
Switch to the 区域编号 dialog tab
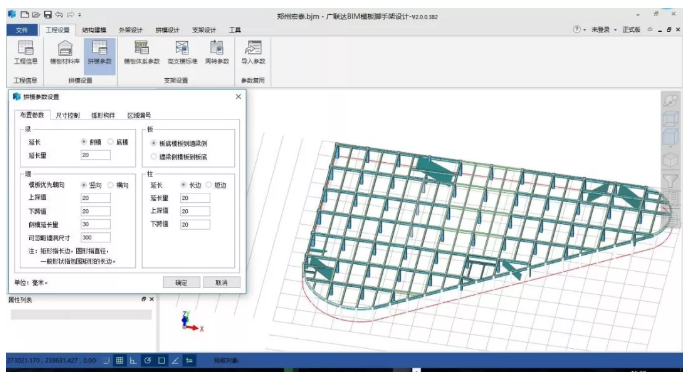139,115
